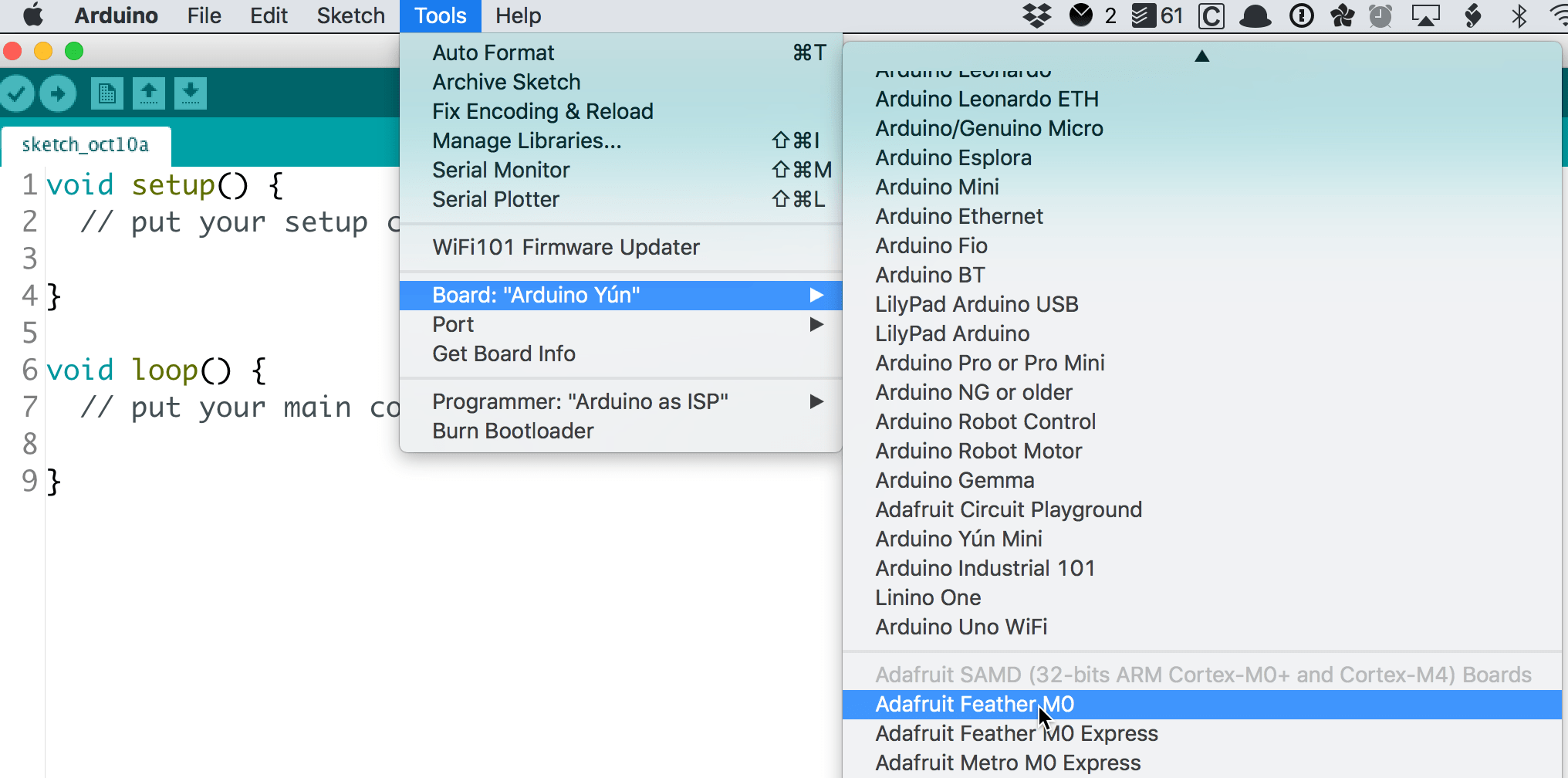Select Arduino Robot Motor board
This screenshot has width=1568, height=778.
click(x=1202, y=451)
